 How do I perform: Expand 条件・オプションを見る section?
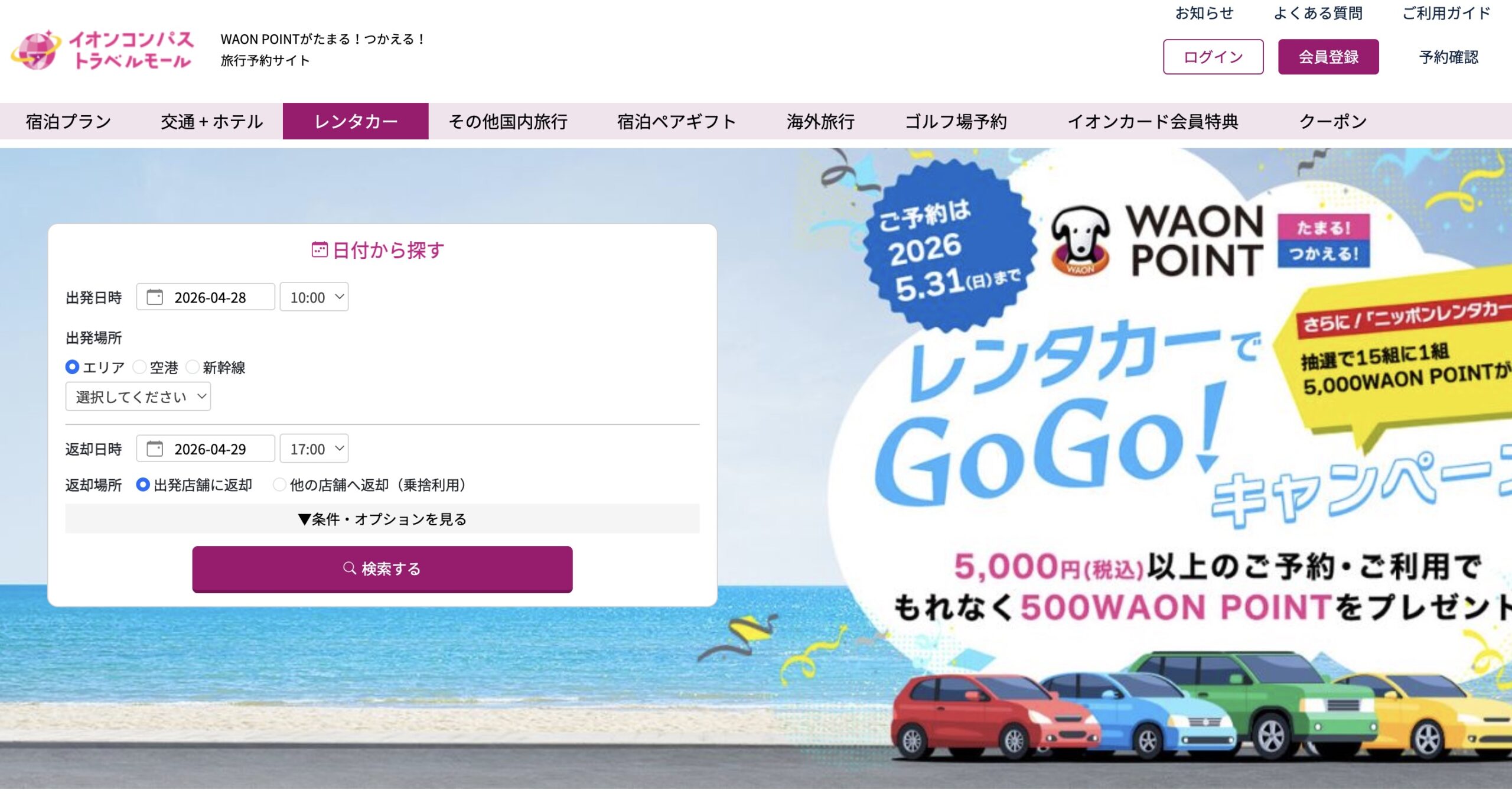pos(382,518)
